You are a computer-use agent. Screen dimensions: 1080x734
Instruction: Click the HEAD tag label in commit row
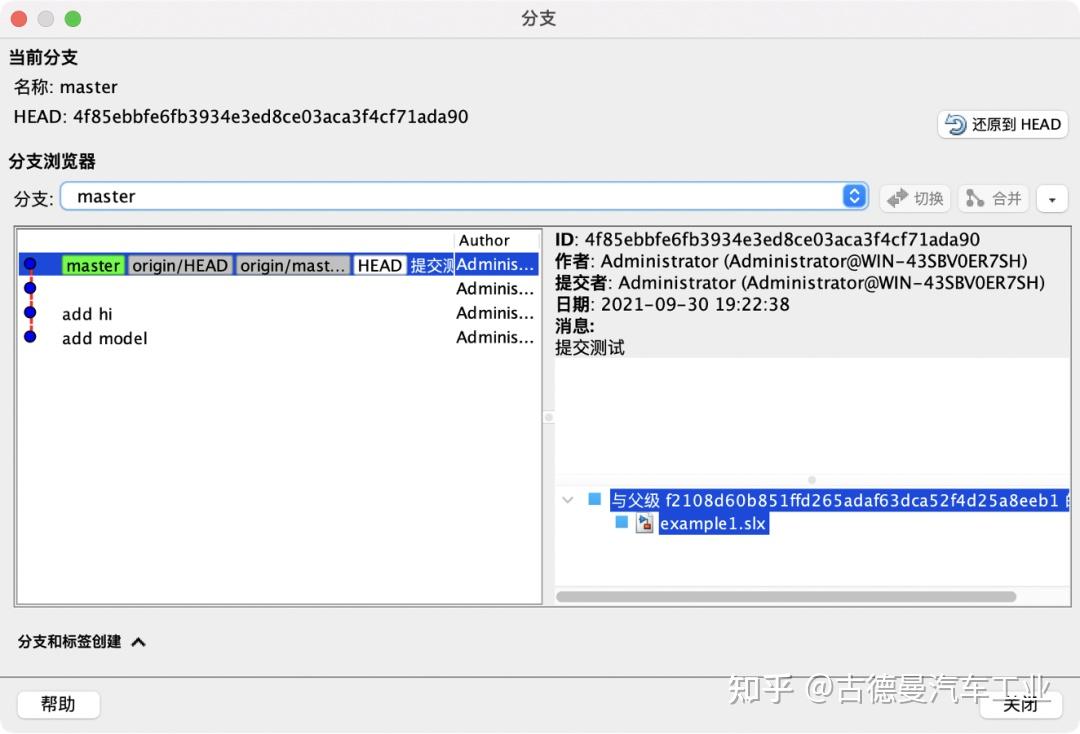[x=378, y=265]
